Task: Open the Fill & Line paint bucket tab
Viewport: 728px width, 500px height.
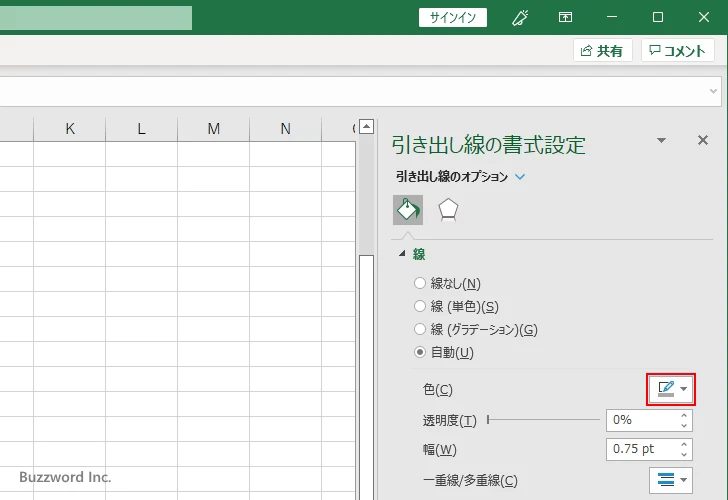Action: (408, 210)
